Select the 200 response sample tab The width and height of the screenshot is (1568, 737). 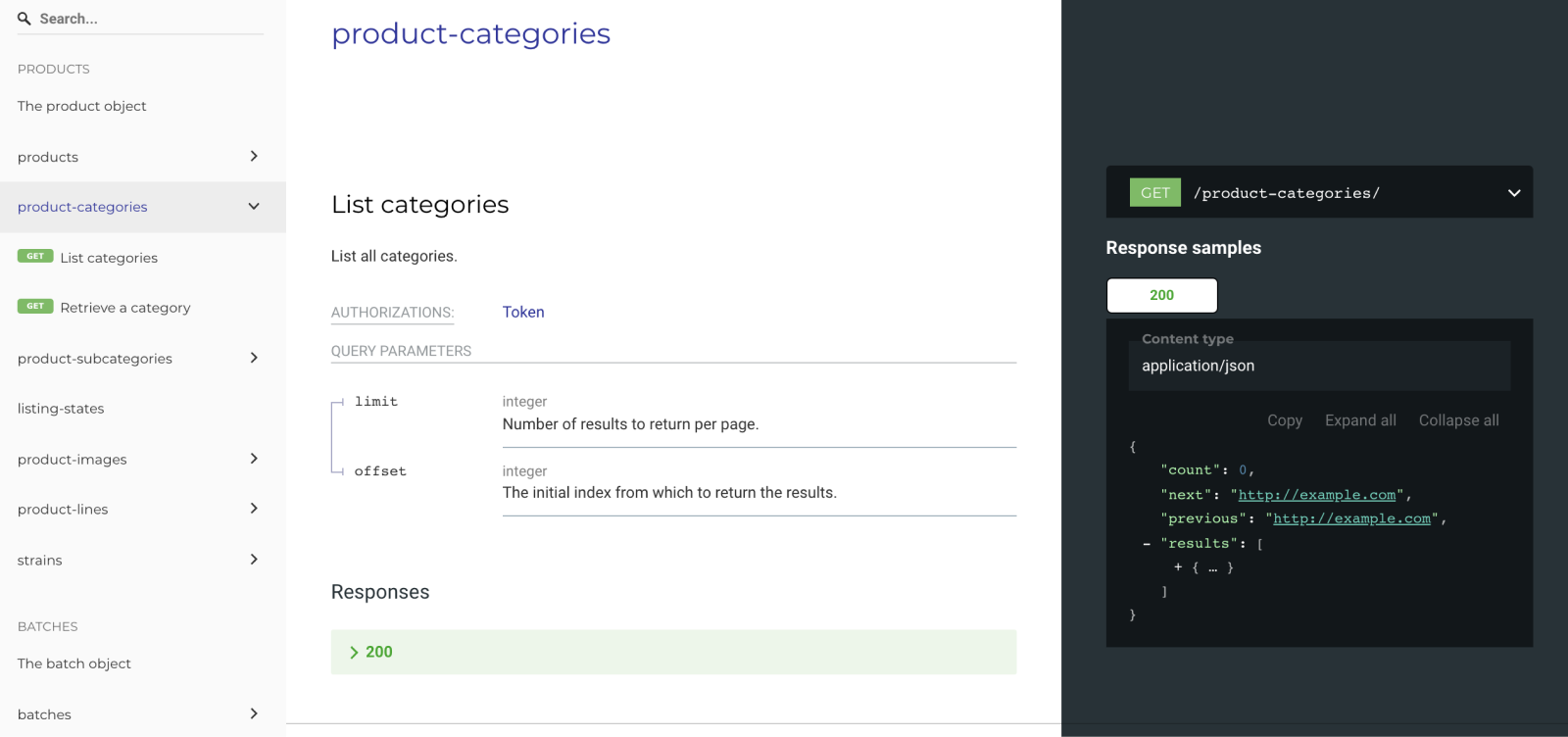[1161, 295]
